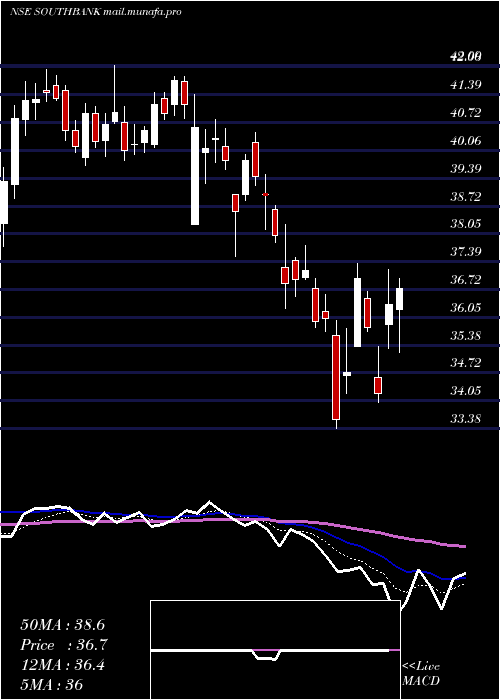The width and height of the screenshot is (500, 700).
Task: Click the tall red candle reaching the 33.38 low
Action: pos(336,377)
